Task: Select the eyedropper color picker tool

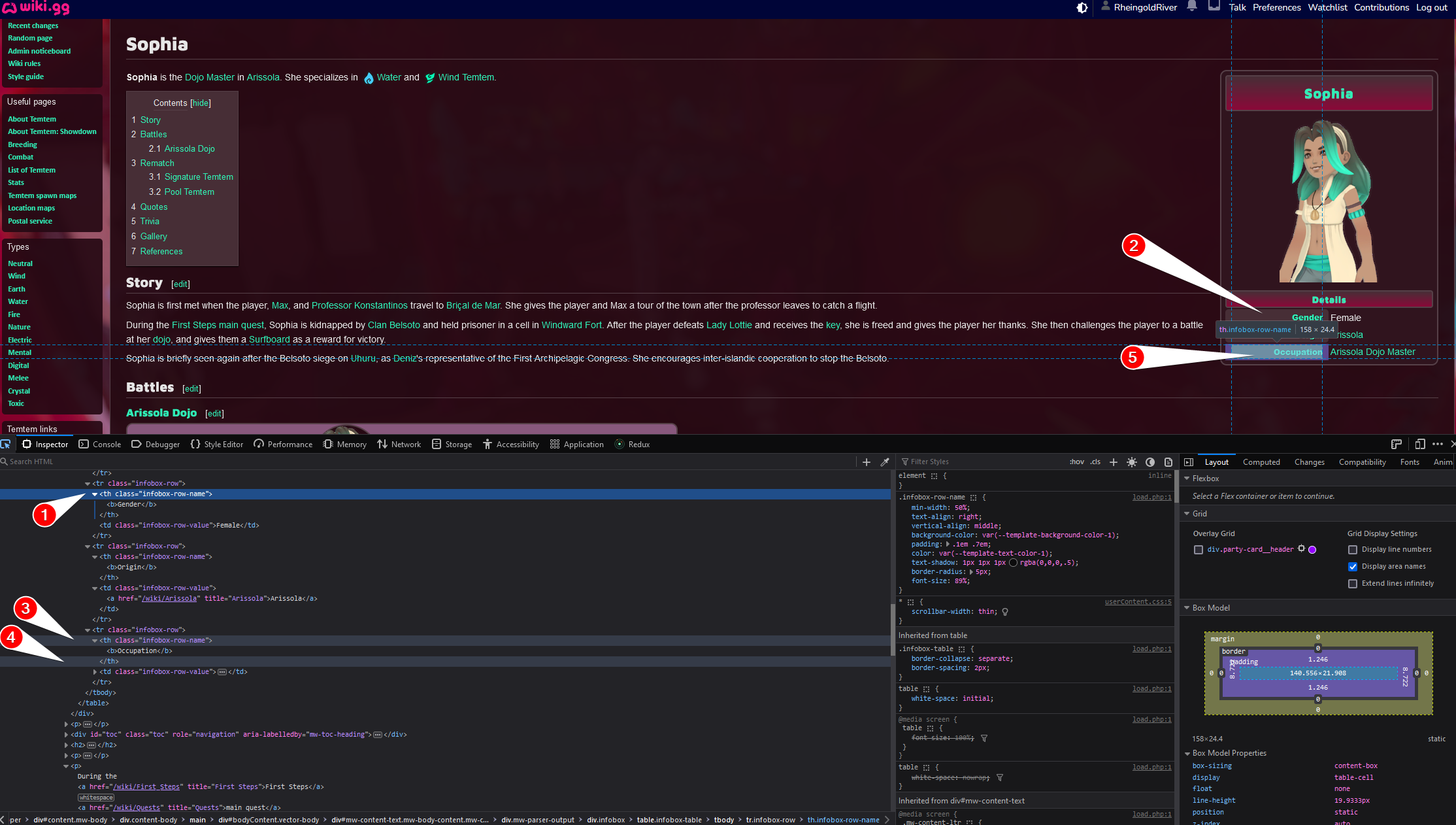Action: 885,462
